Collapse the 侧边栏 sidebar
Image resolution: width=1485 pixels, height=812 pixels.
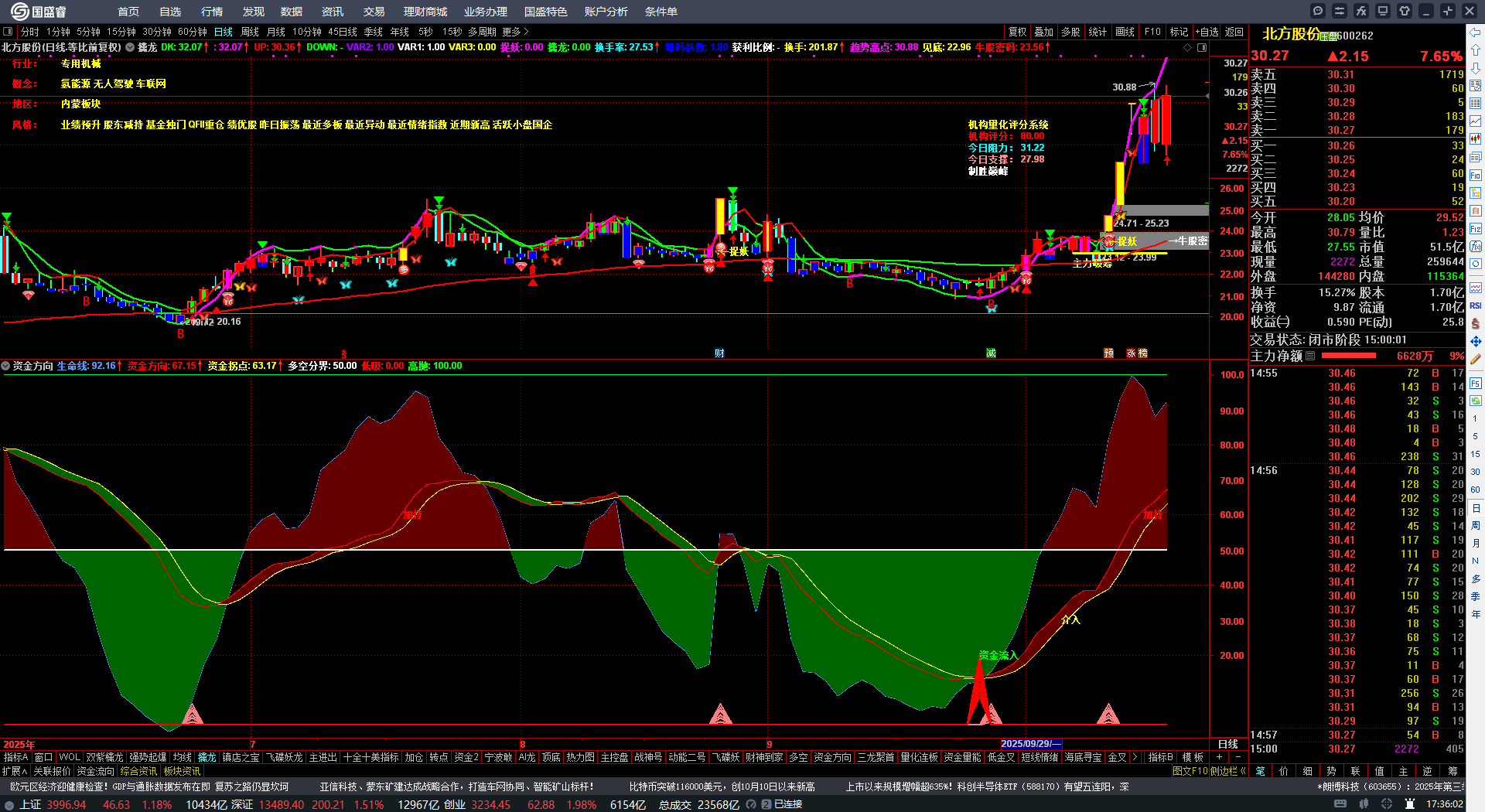click(1228, 771)
